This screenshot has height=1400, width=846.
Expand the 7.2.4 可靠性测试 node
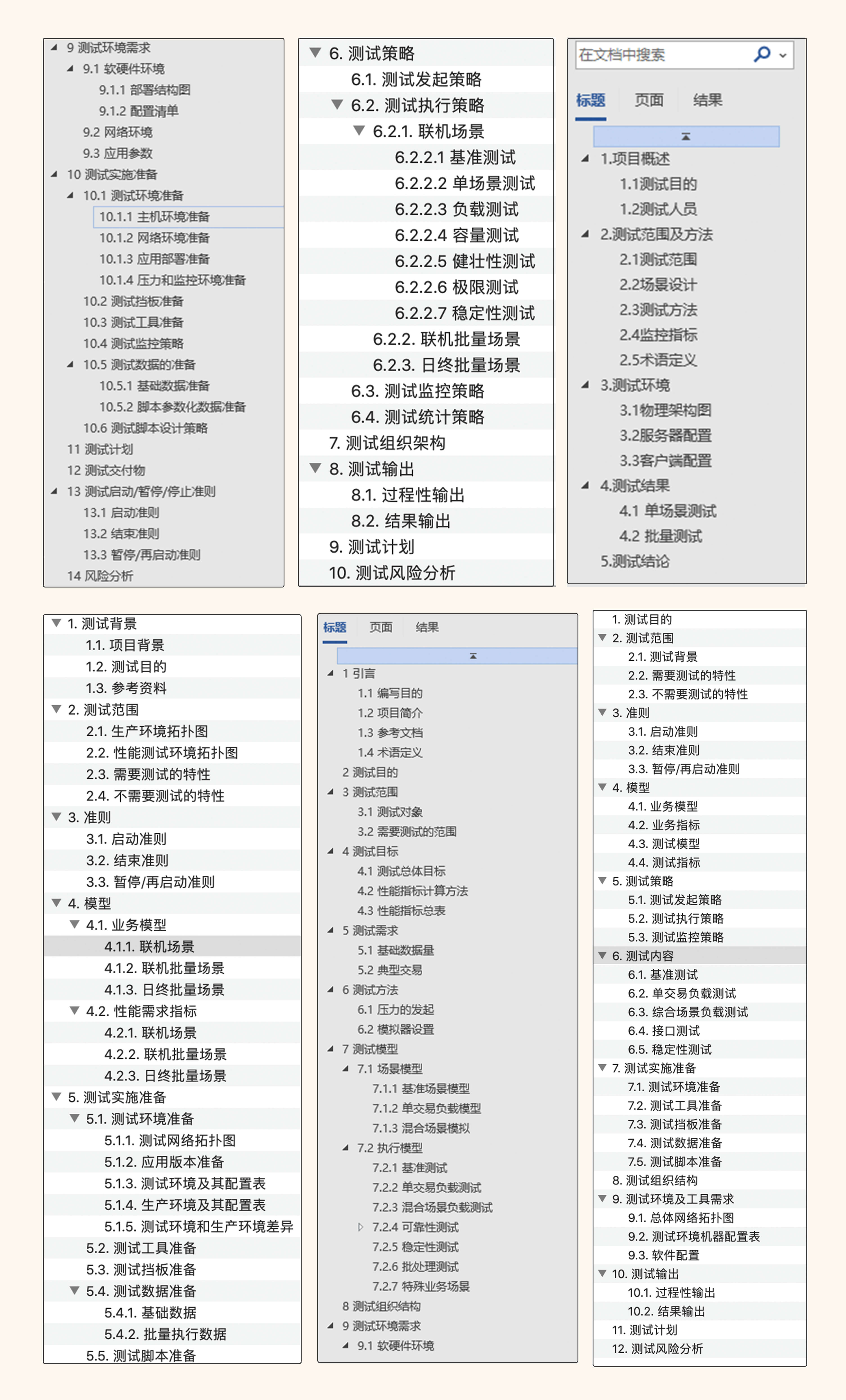[360, 1227]
